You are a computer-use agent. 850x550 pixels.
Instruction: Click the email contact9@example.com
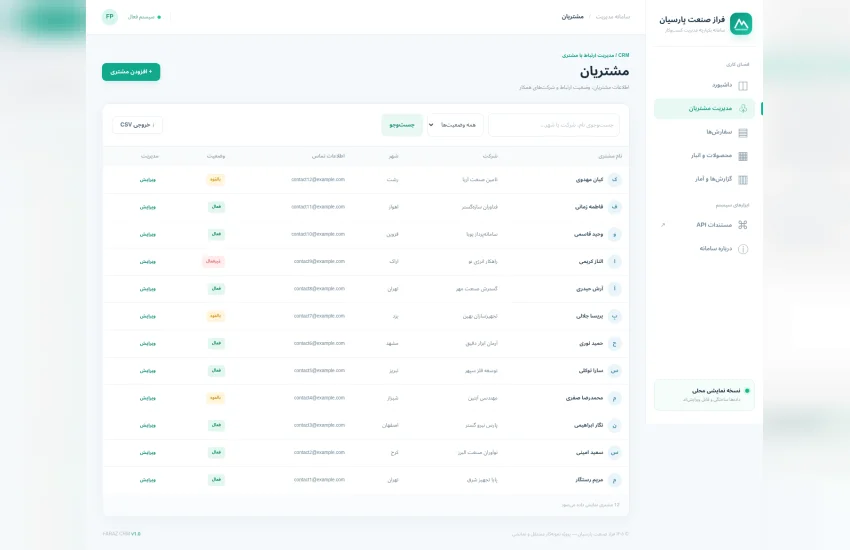click(x=319, y=261)
